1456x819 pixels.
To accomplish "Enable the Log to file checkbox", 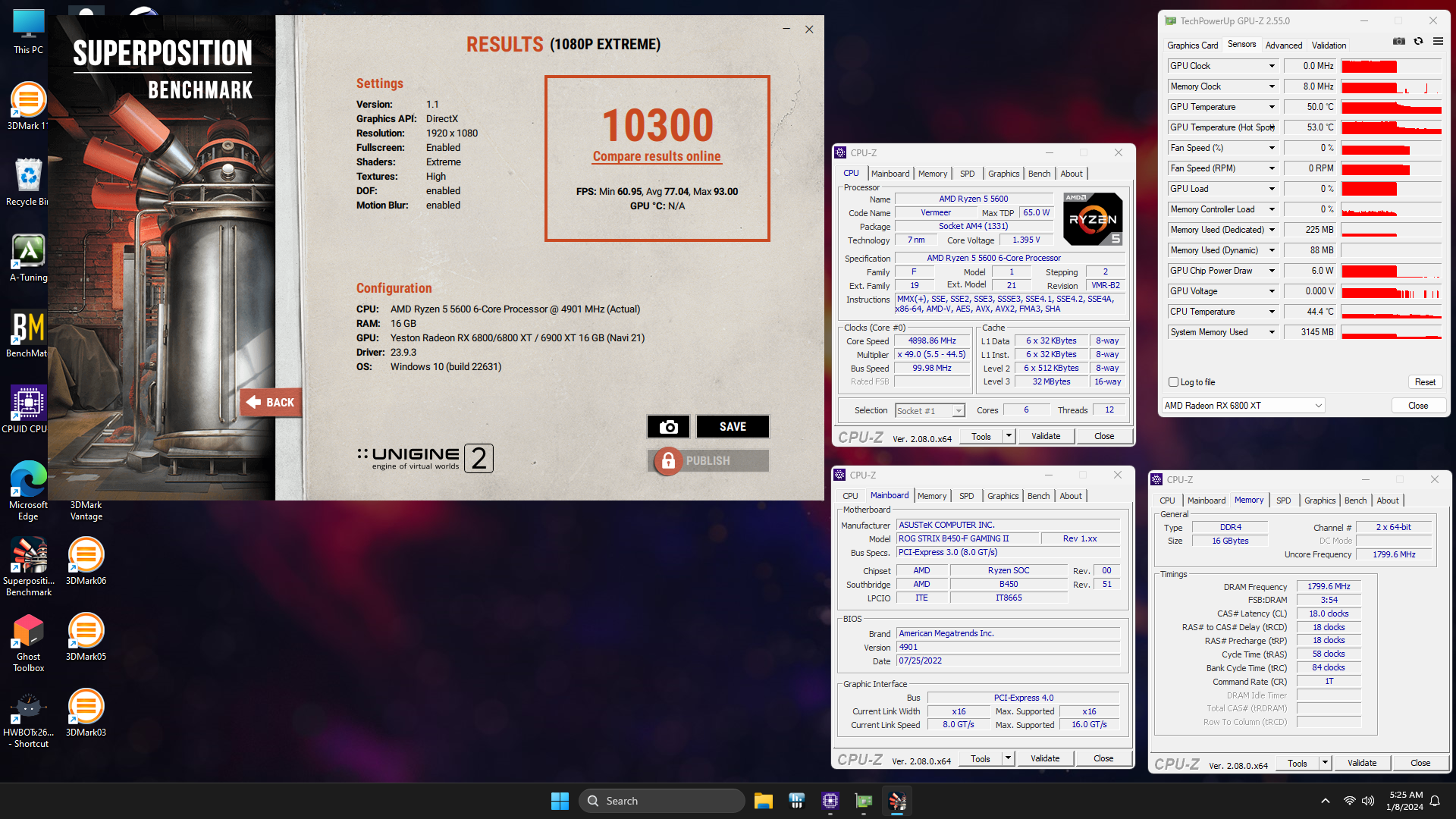I will pos(1174,382).
